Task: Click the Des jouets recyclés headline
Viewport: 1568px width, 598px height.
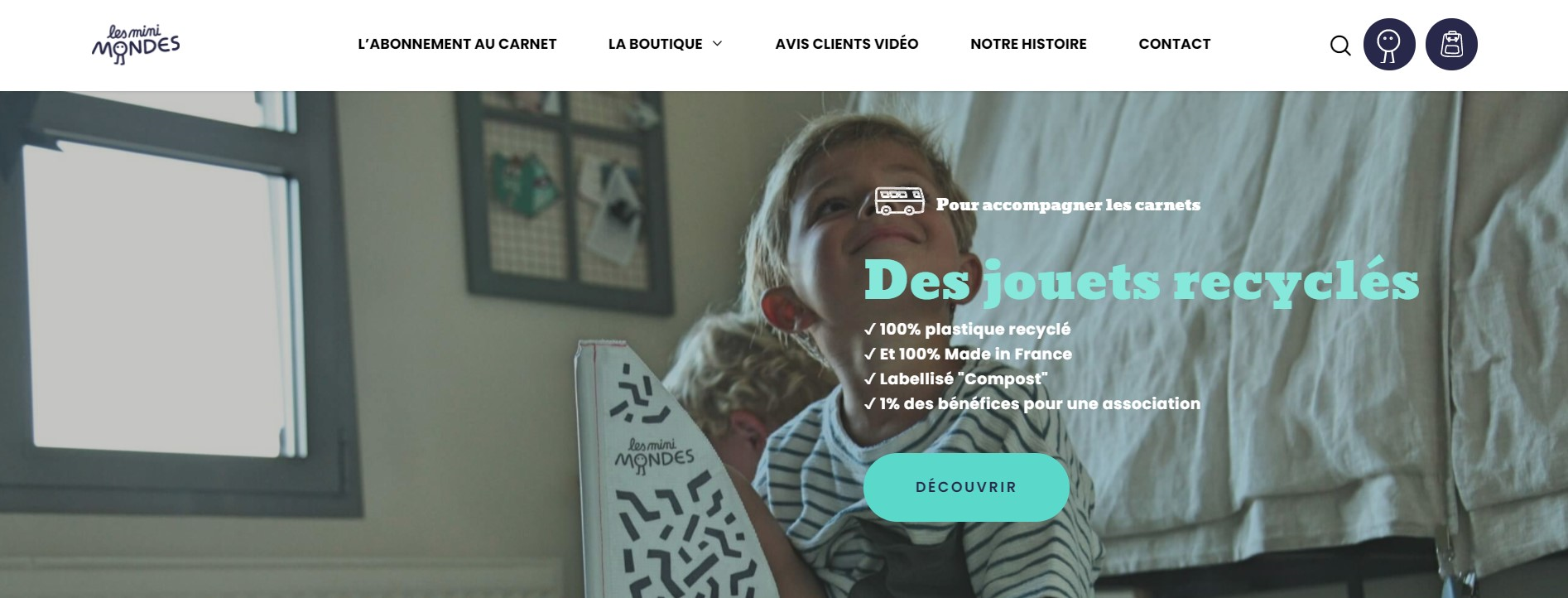Action: (1142, 282)
